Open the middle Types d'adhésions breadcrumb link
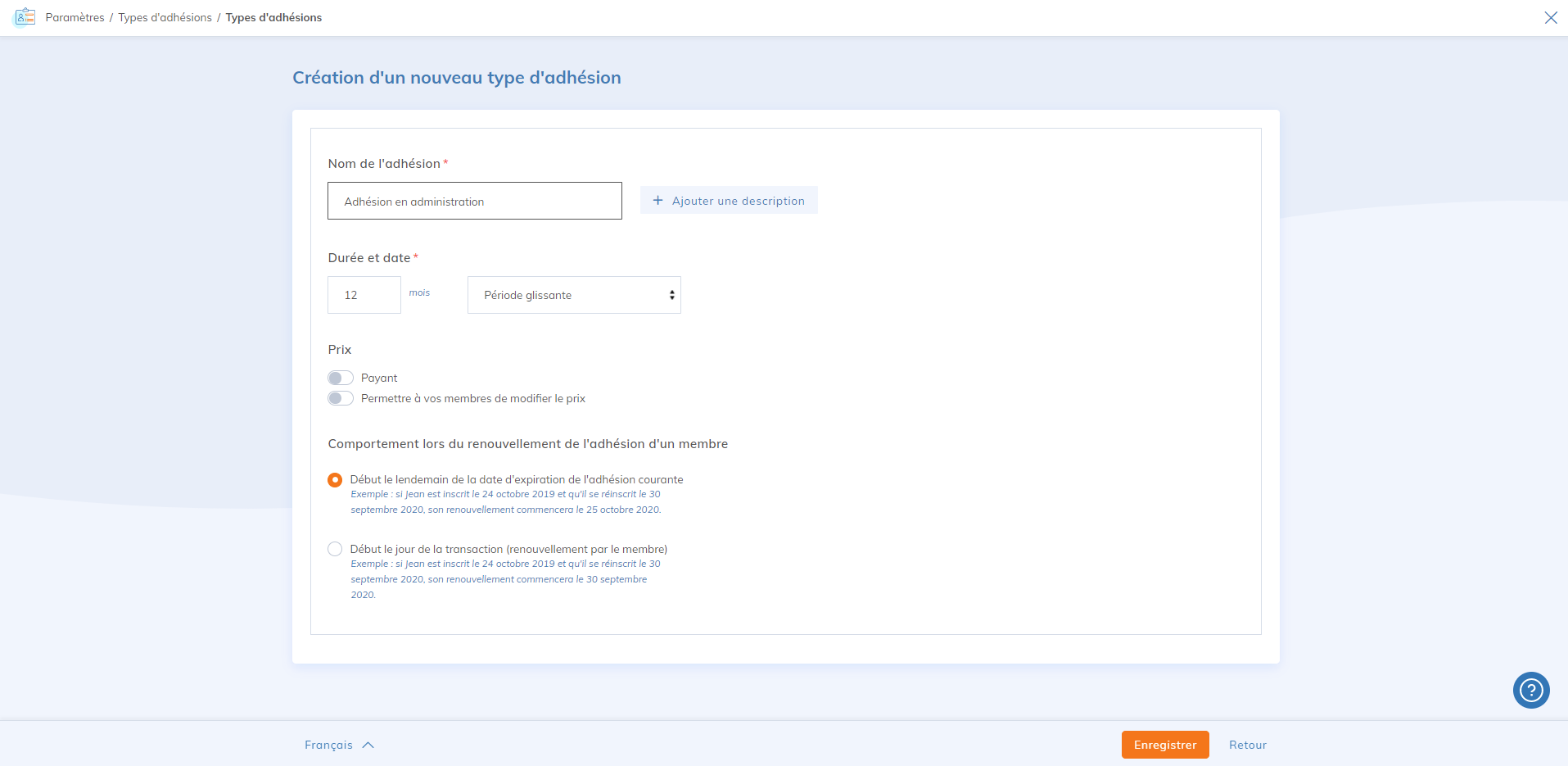This screenshot has height=766, width=1568. tap(165, 17)
